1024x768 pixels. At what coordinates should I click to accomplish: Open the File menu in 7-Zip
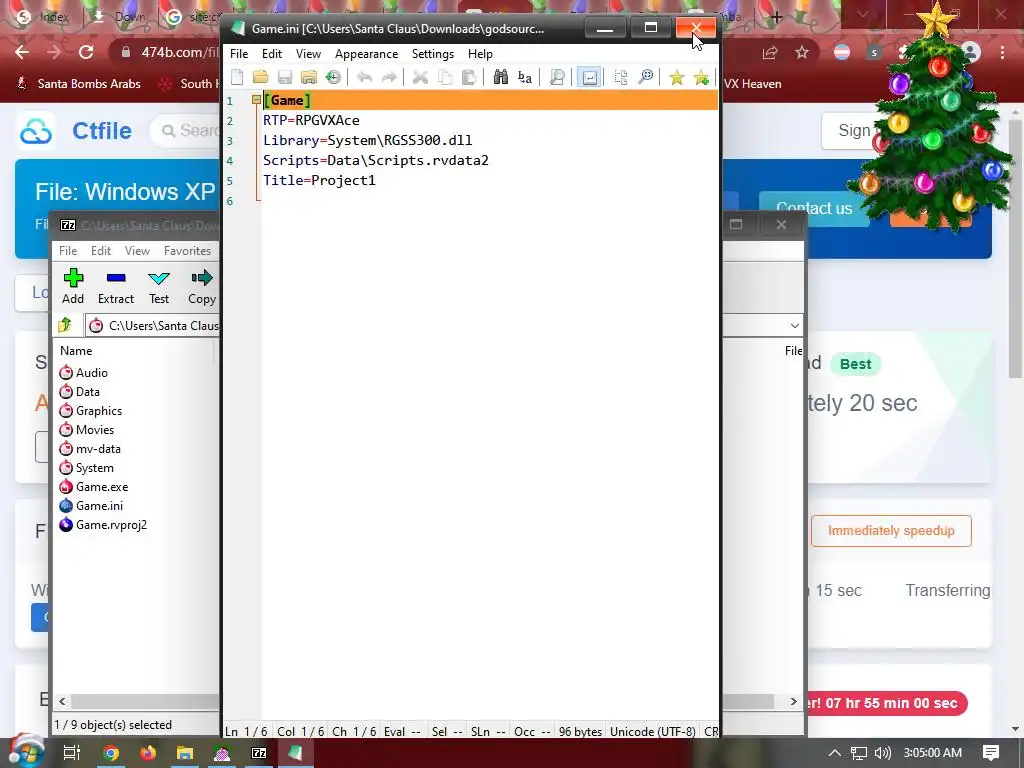click(x=68, y=251)
